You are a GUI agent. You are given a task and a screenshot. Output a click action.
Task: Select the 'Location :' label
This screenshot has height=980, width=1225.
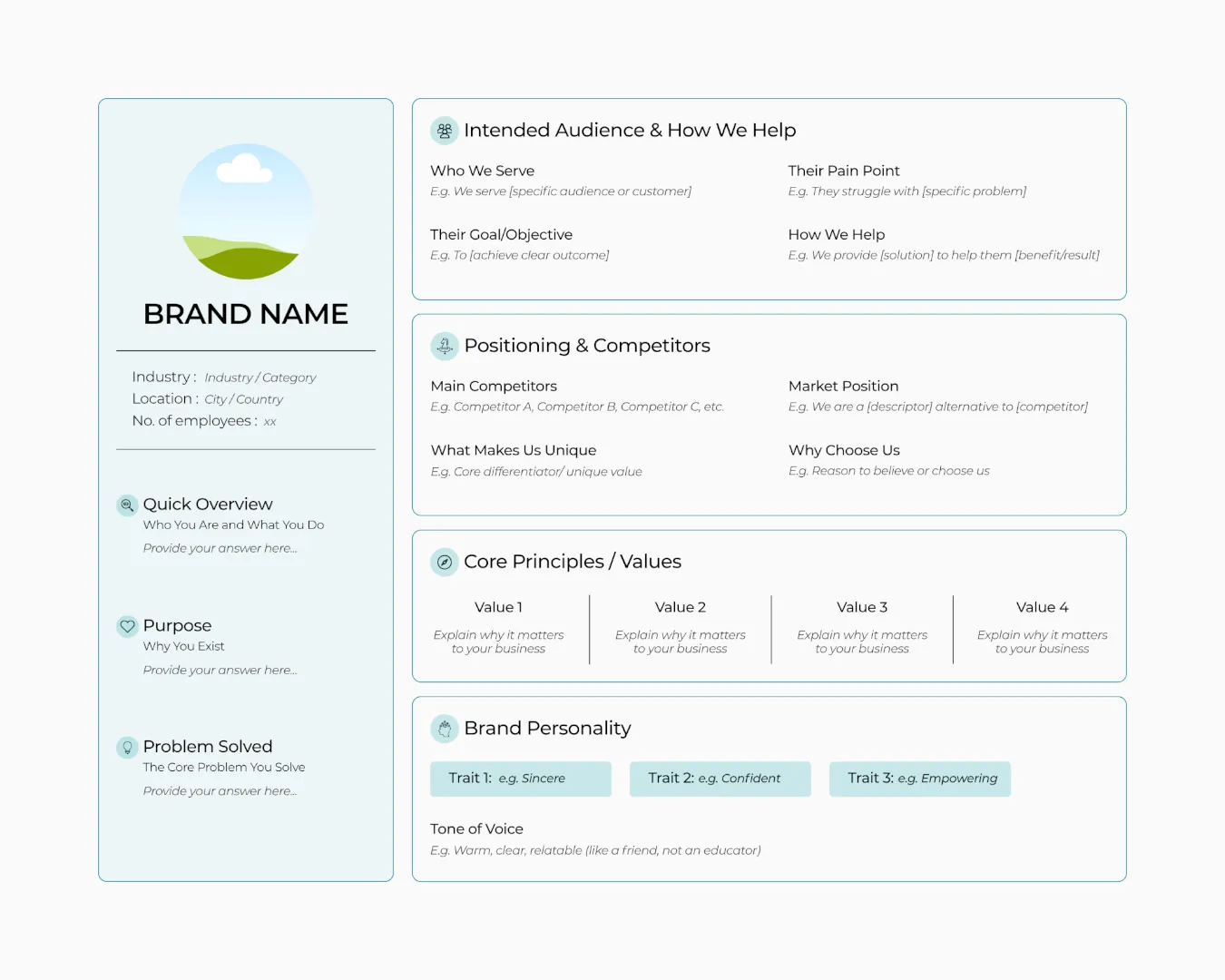[165, 399]
